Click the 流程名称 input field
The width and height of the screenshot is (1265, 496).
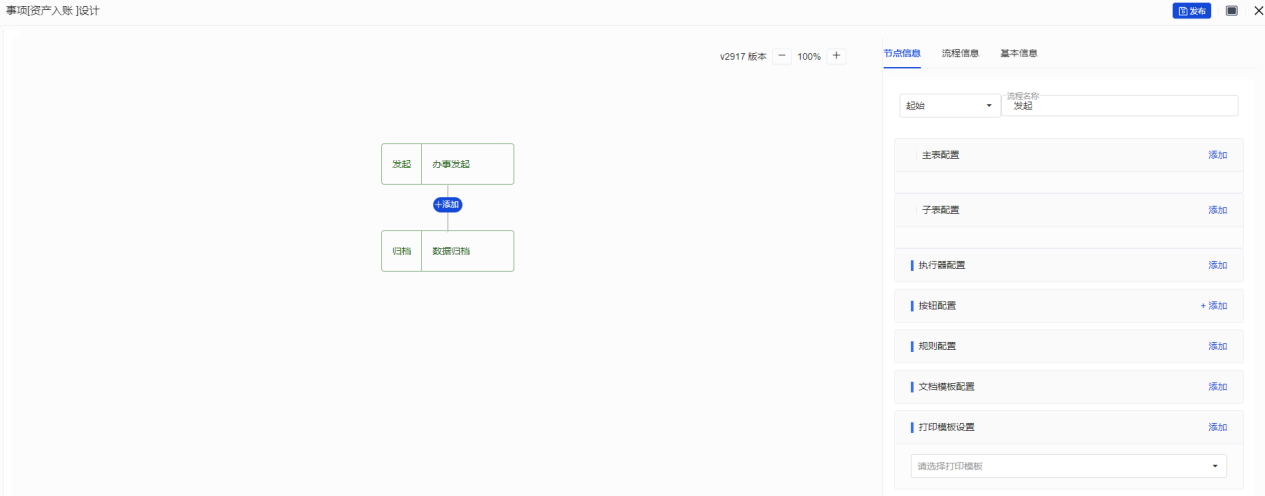click(x=1120, y=106)
